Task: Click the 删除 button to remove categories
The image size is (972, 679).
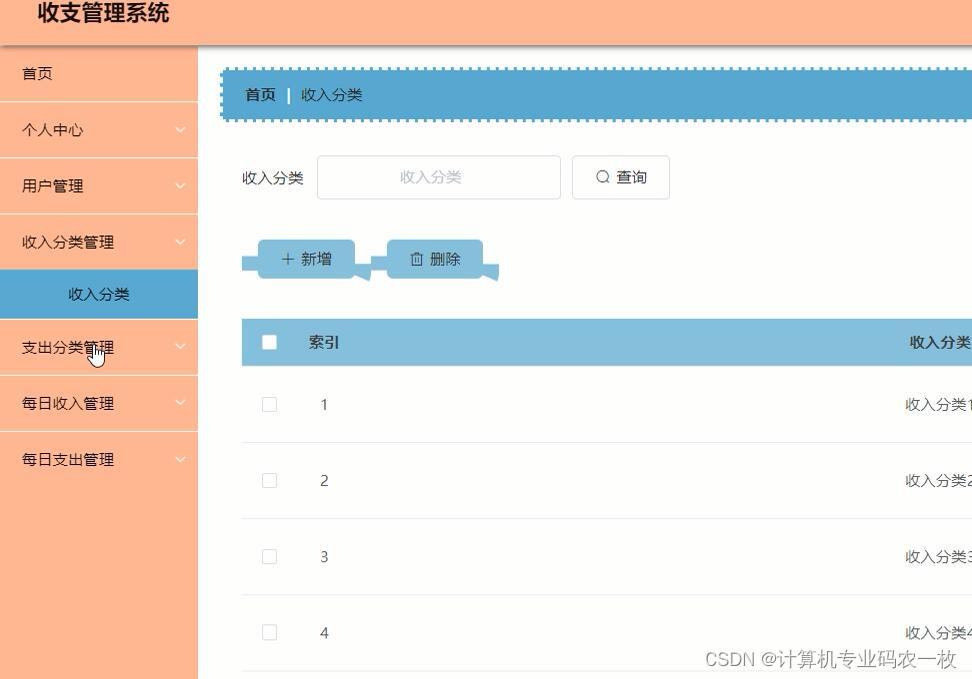Action: 435,258
